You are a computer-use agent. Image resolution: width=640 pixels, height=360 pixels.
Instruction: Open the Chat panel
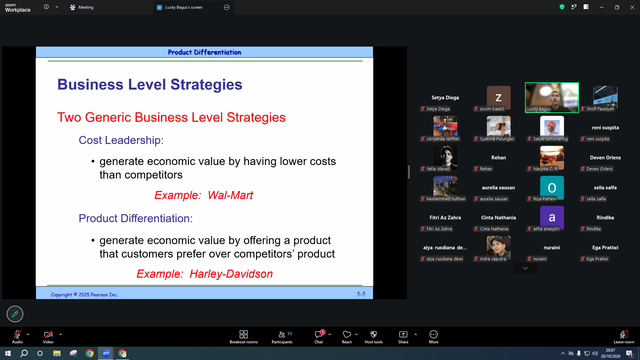[x=319, y=337]
